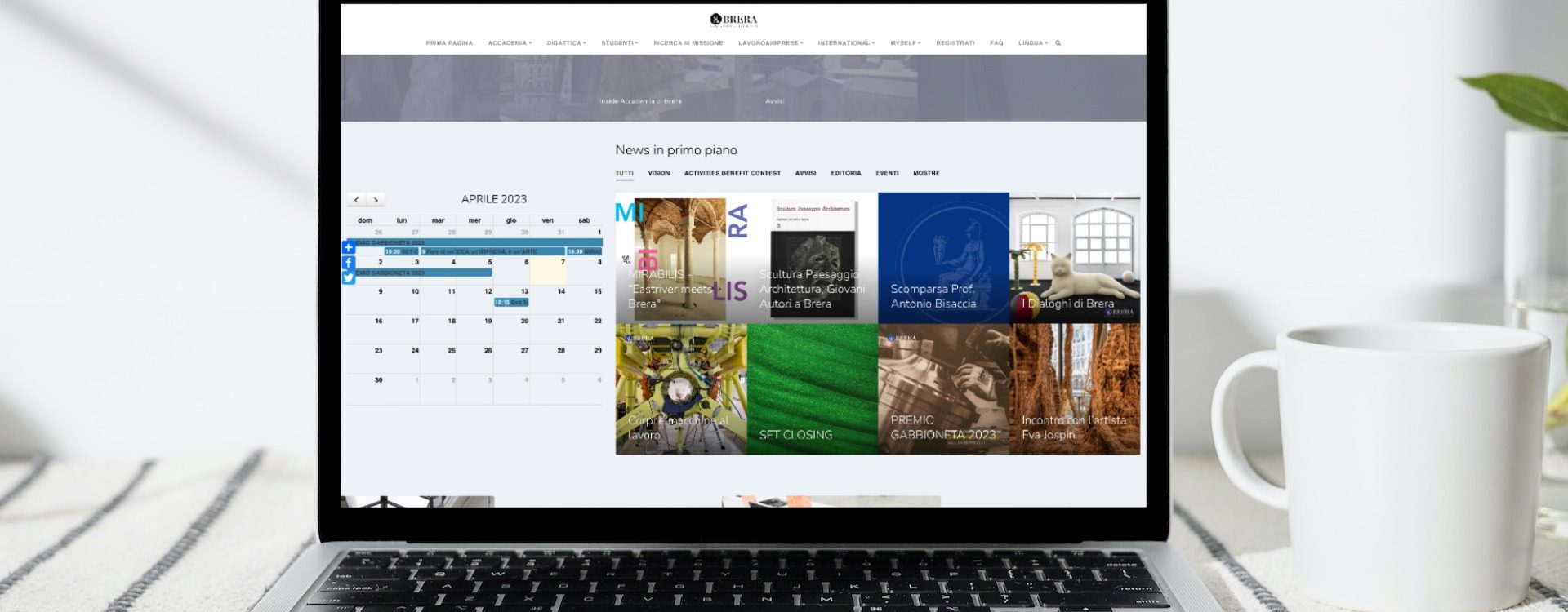This screenshot has height=612, width=1568.
Task: Select the Avvisi news filter tab
Action: (x=805, y=173)
